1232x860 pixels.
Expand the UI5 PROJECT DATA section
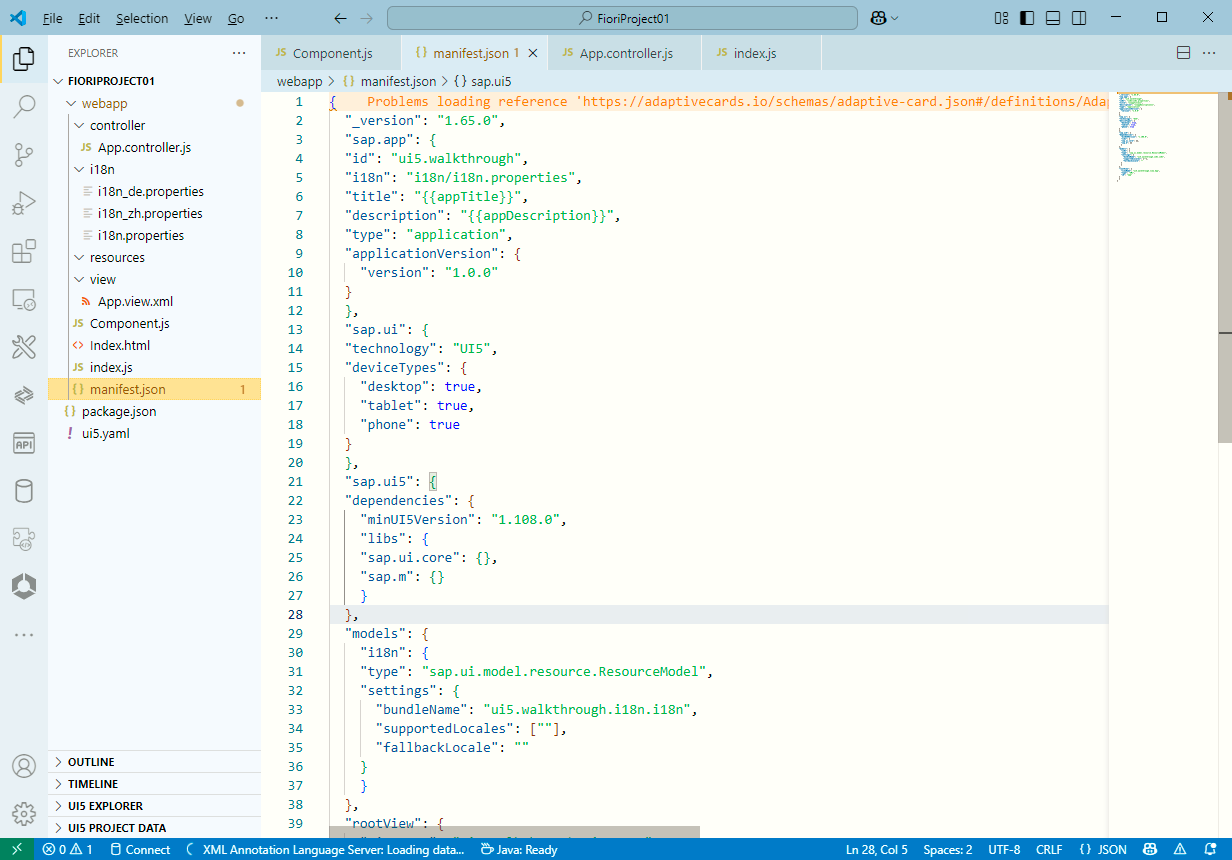point(154,828)
